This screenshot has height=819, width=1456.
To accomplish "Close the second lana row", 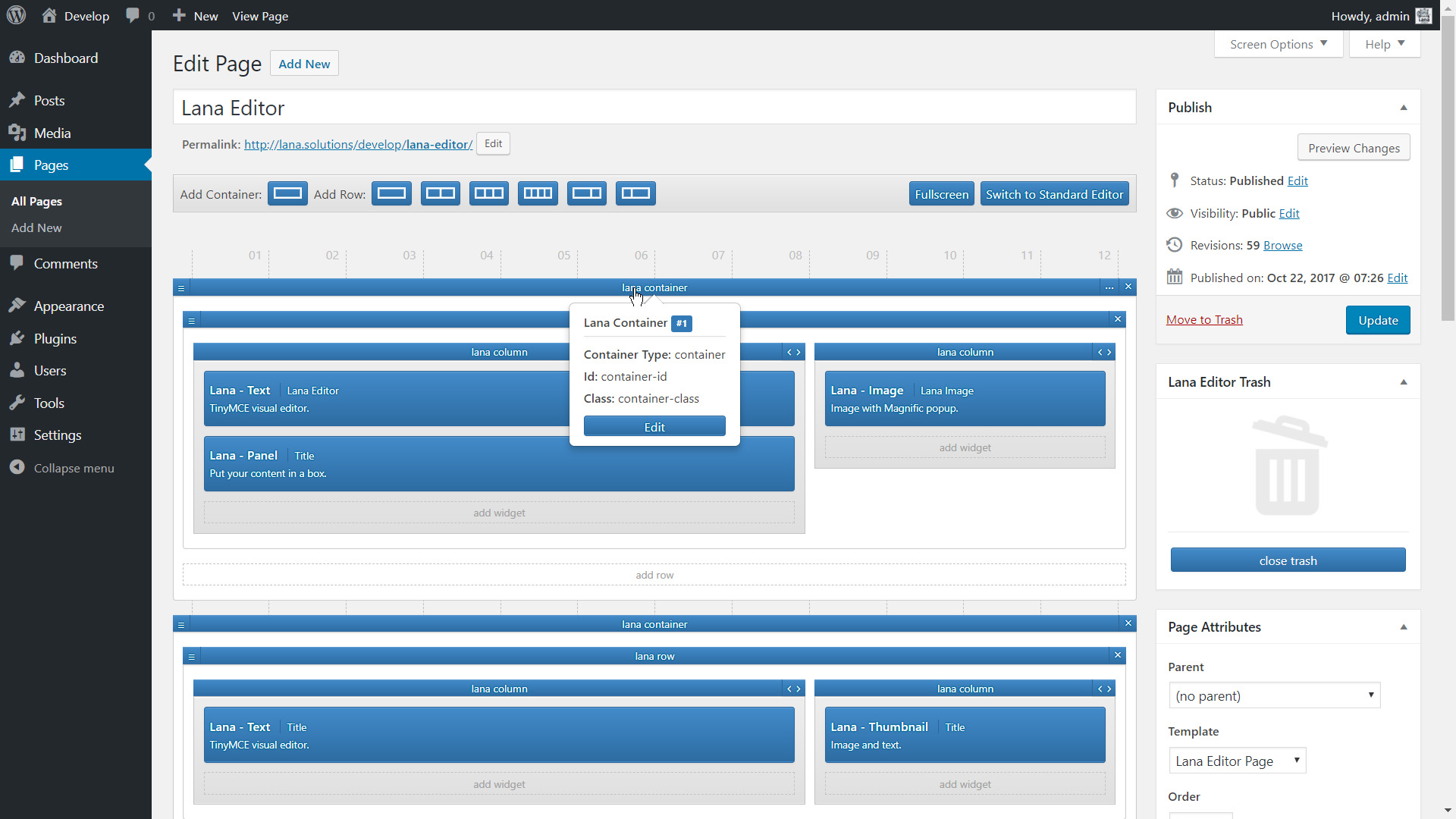I will pos(1118,655).
